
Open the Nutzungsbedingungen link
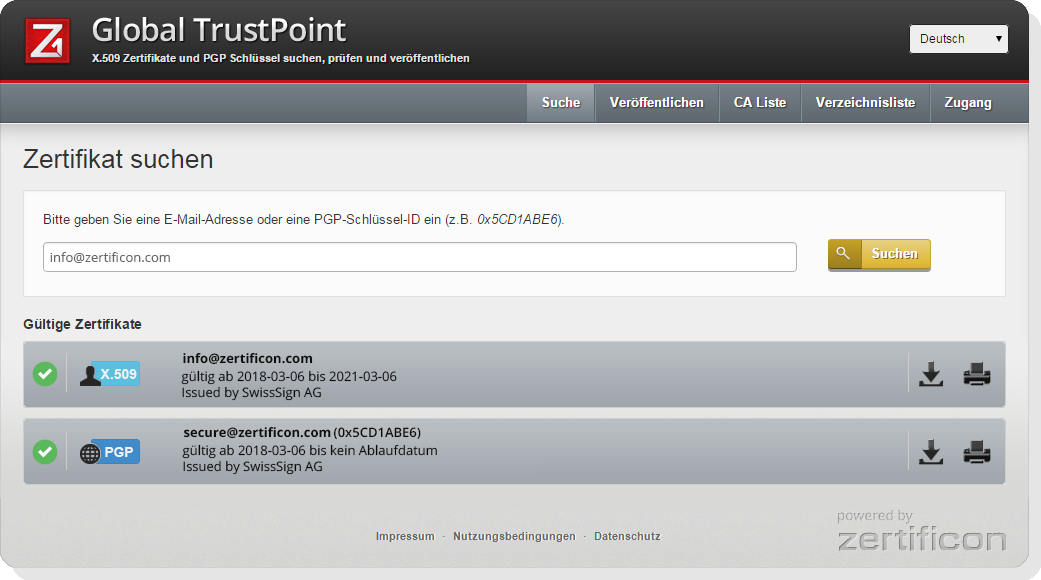[515, 536]
